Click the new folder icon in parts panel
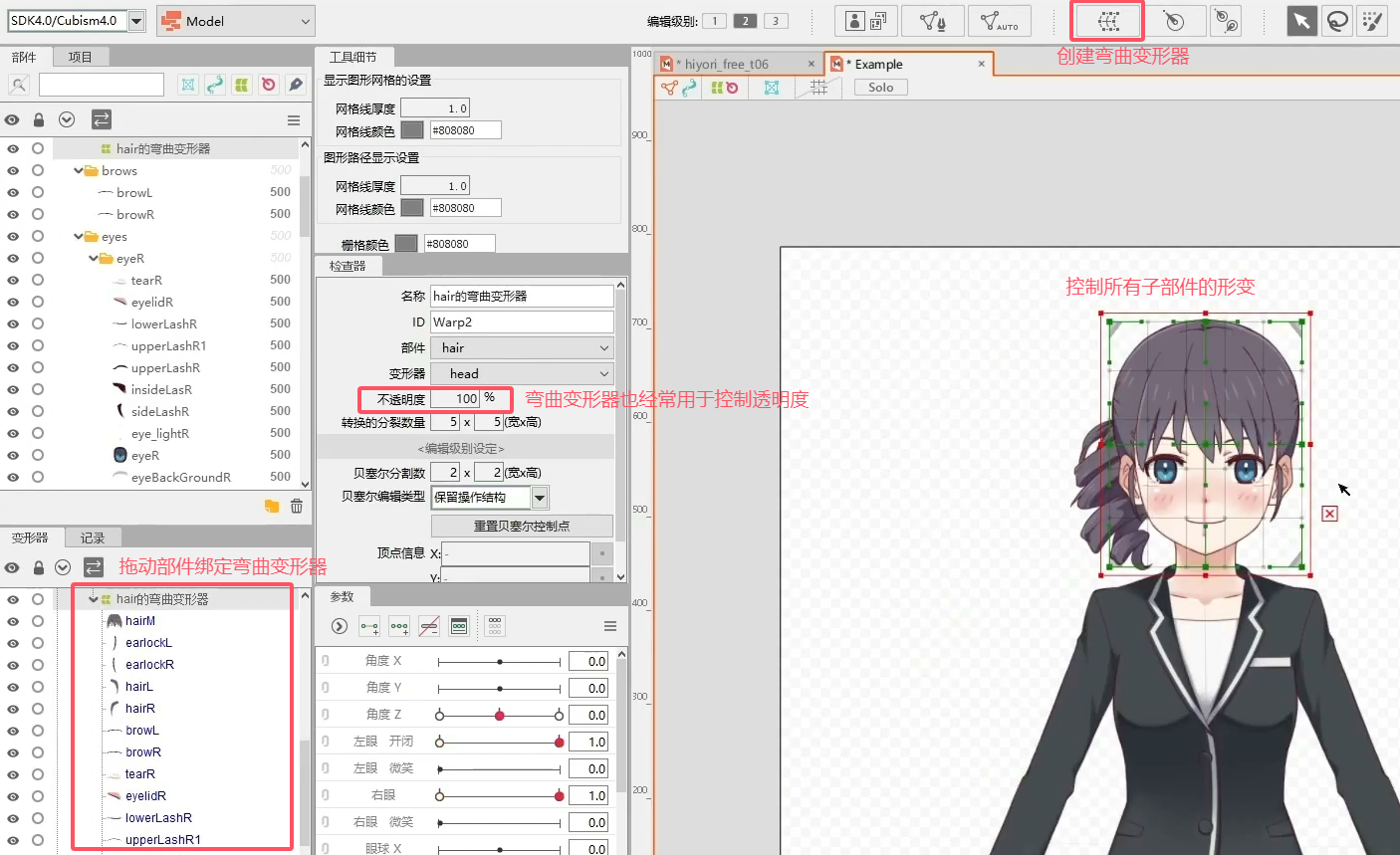The width and height of the screenshot is (1400, 855). [272, 506]
